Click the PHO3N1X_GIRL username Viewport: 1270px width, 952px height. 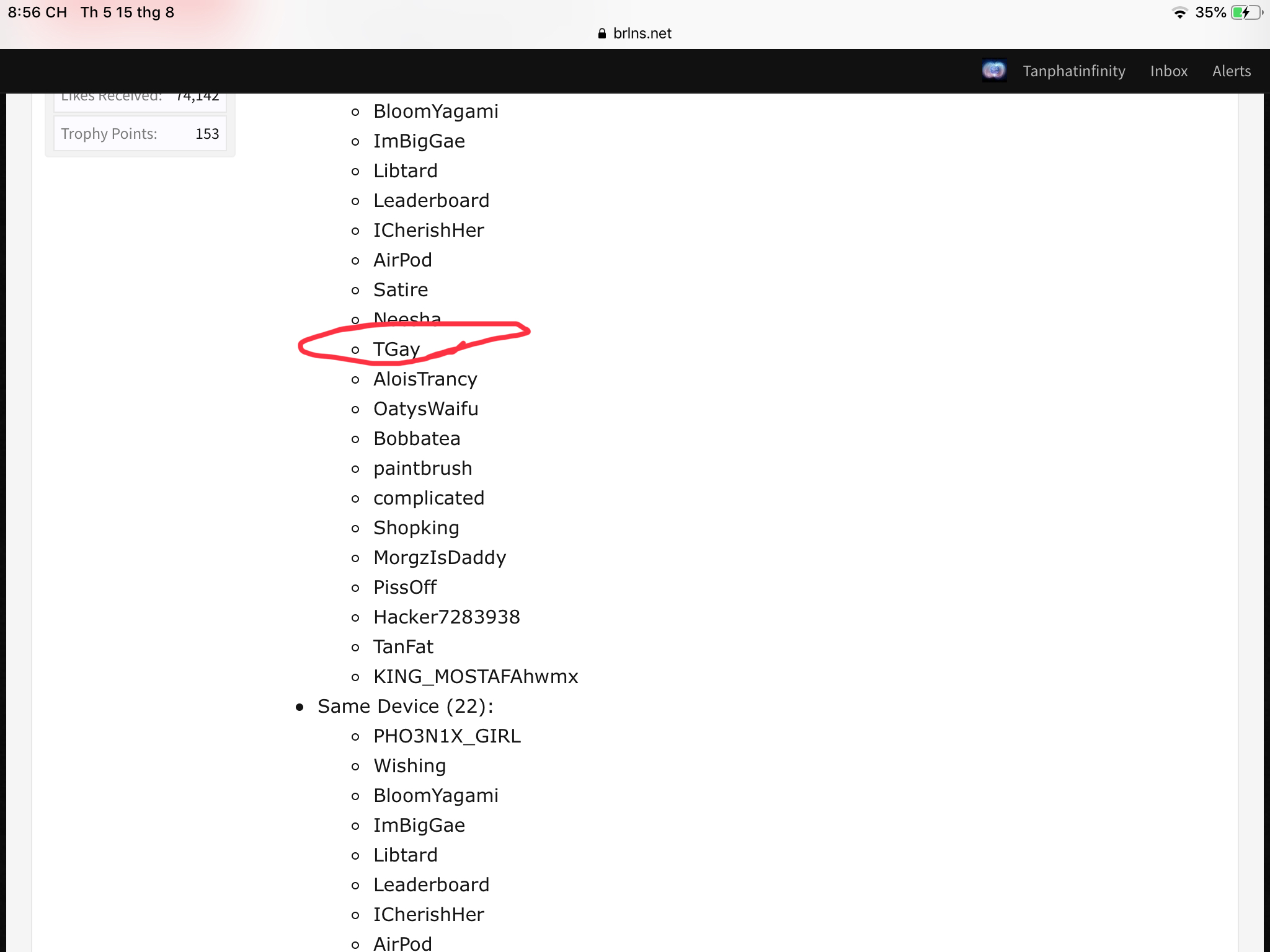447,736
